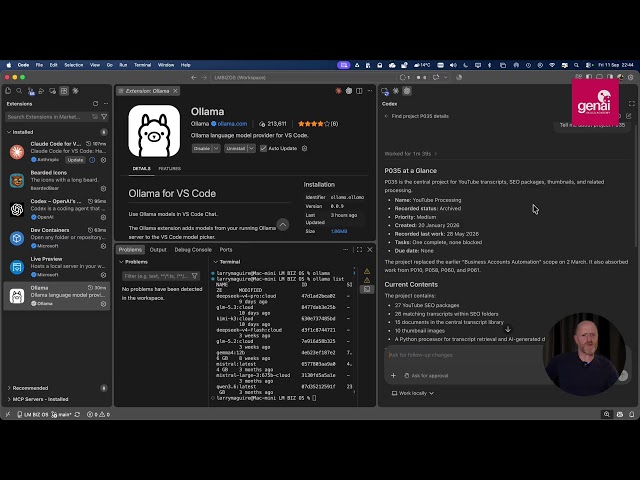Click the Ollama star rating
This screenshot has height=480, width=640.
318,124
